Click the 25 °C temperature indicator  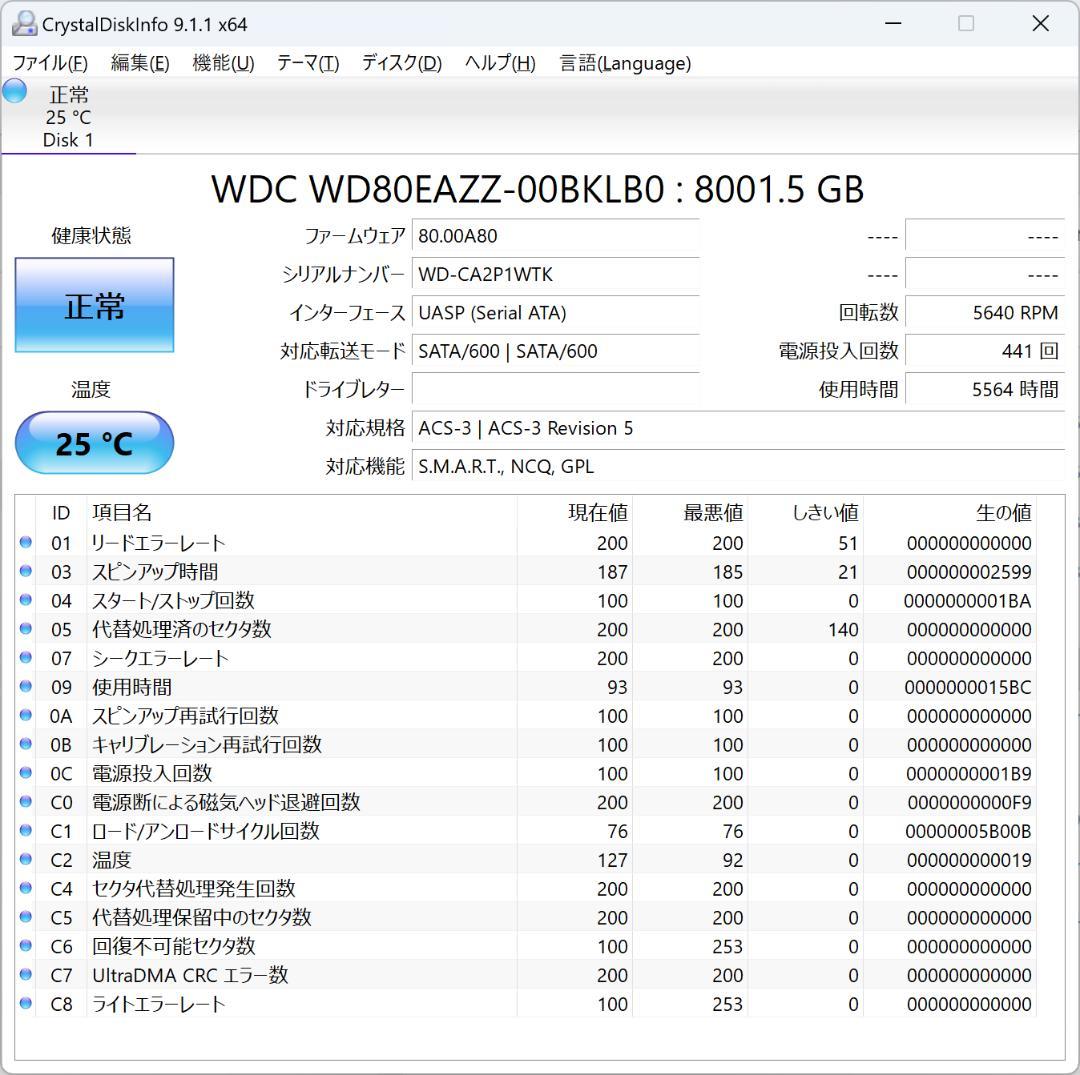94,442
